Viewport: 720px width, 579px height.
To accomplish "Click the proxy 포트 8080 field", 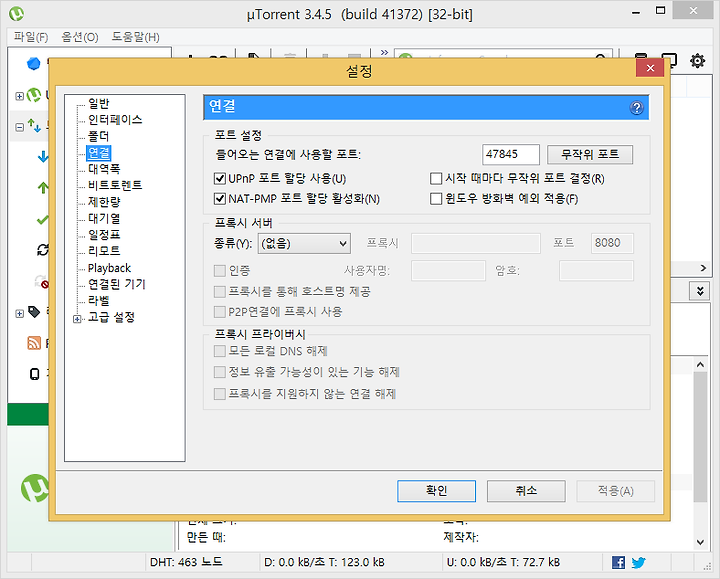I will 612,243.
